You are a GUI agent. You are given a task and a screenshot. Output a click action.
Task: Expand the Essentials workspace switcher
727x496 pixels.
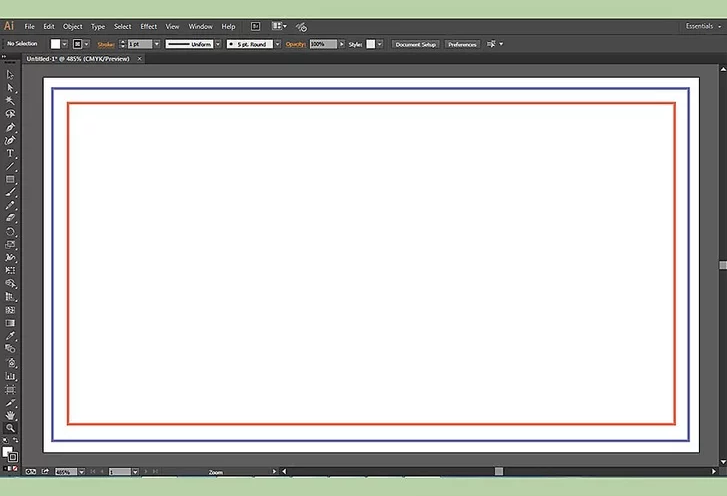tap(702, 26)
